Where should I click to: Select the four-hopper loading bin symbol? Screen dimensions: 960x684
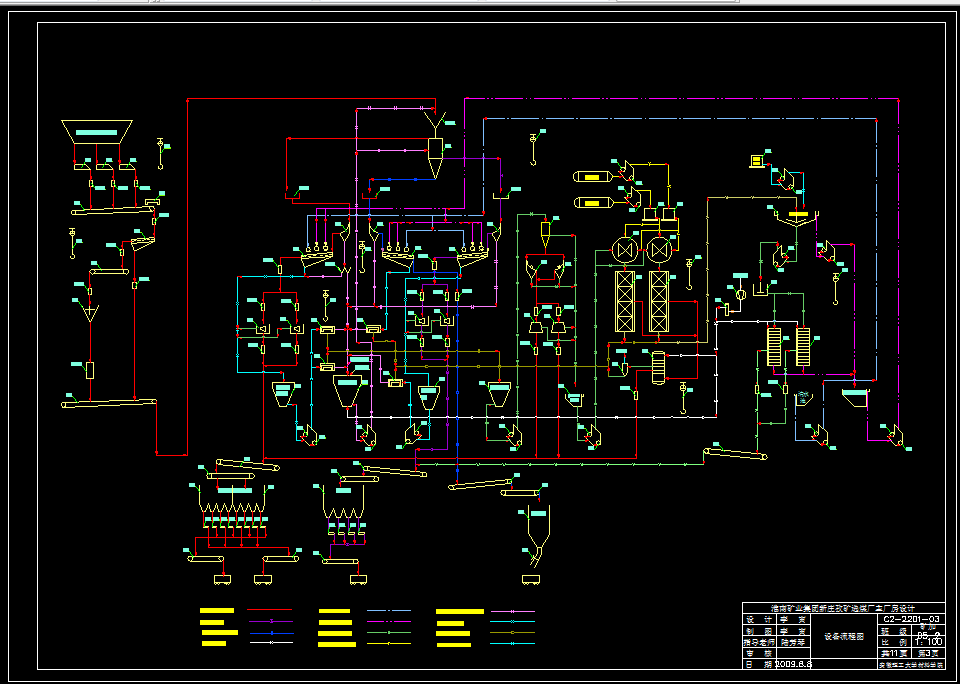point(343,503)
